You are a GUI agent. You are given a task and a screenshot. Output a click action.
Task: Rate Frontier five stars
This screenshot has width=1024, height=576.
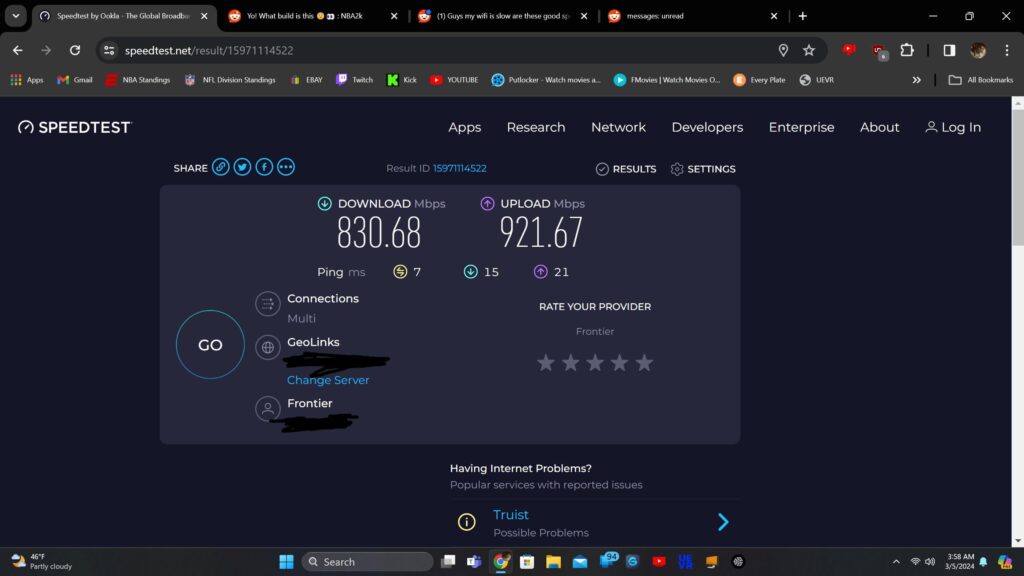pos(644,362)
